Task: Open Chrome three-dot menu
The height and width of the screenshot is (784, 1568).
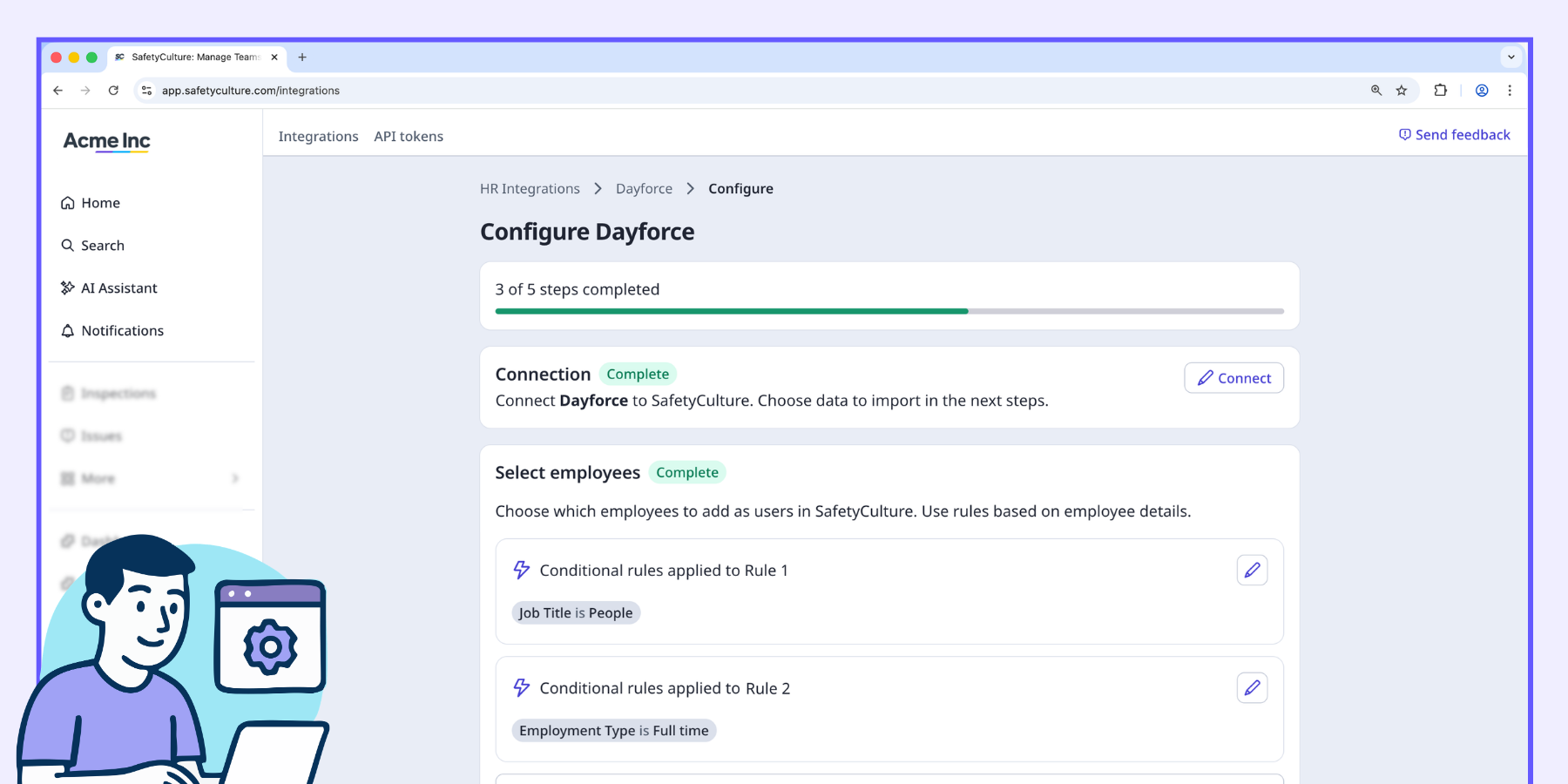Action: 1510,91
